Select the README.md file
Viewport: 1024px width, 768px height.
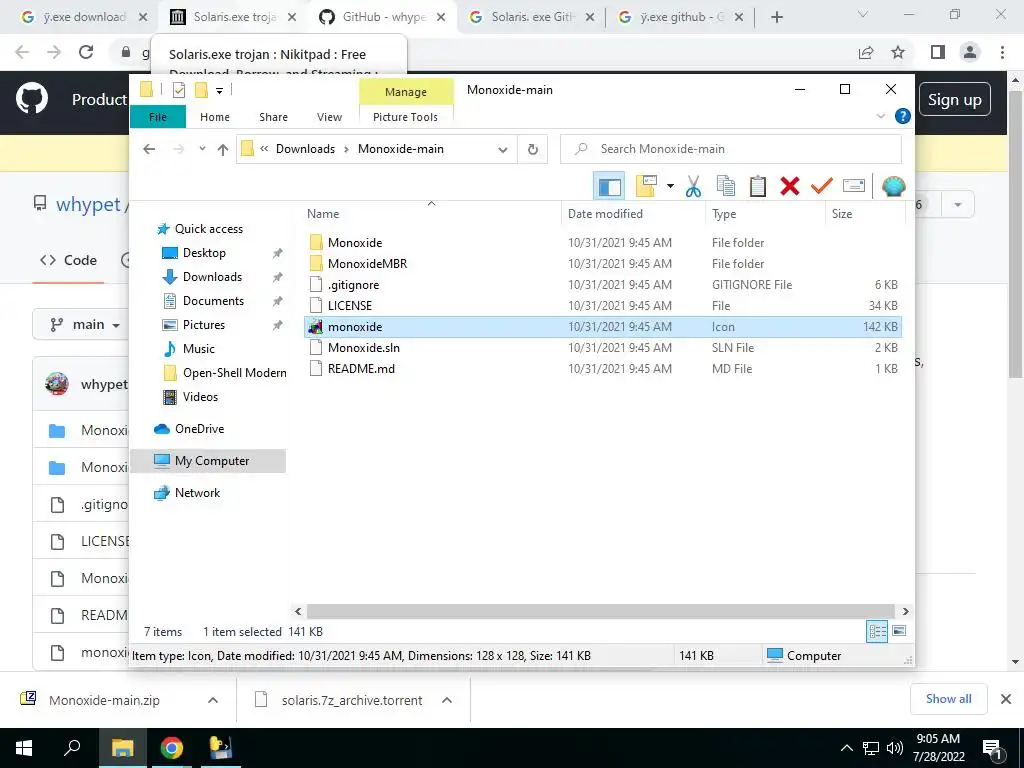pyautogui.click(x=603, y=368)
